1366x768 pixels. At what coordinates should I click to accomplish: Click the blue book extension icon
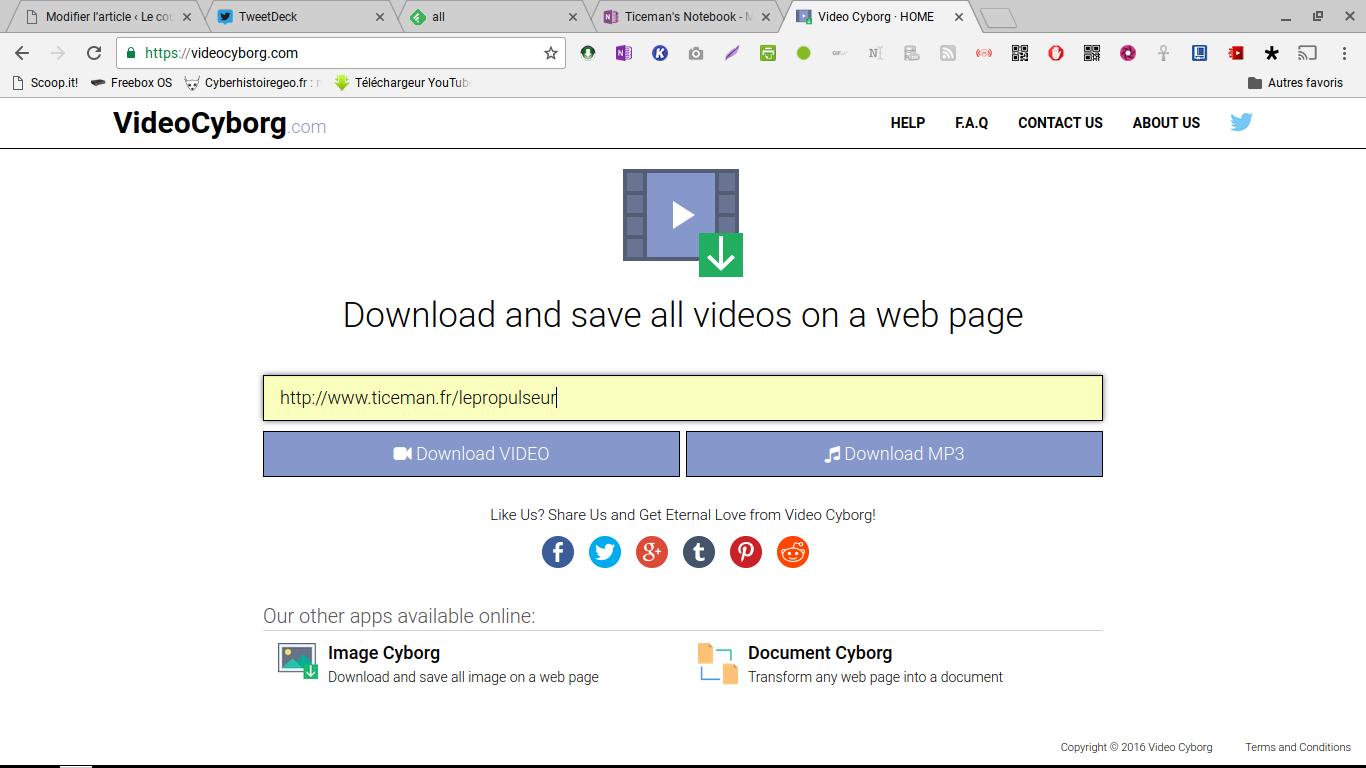click(x=1200, y=53)
